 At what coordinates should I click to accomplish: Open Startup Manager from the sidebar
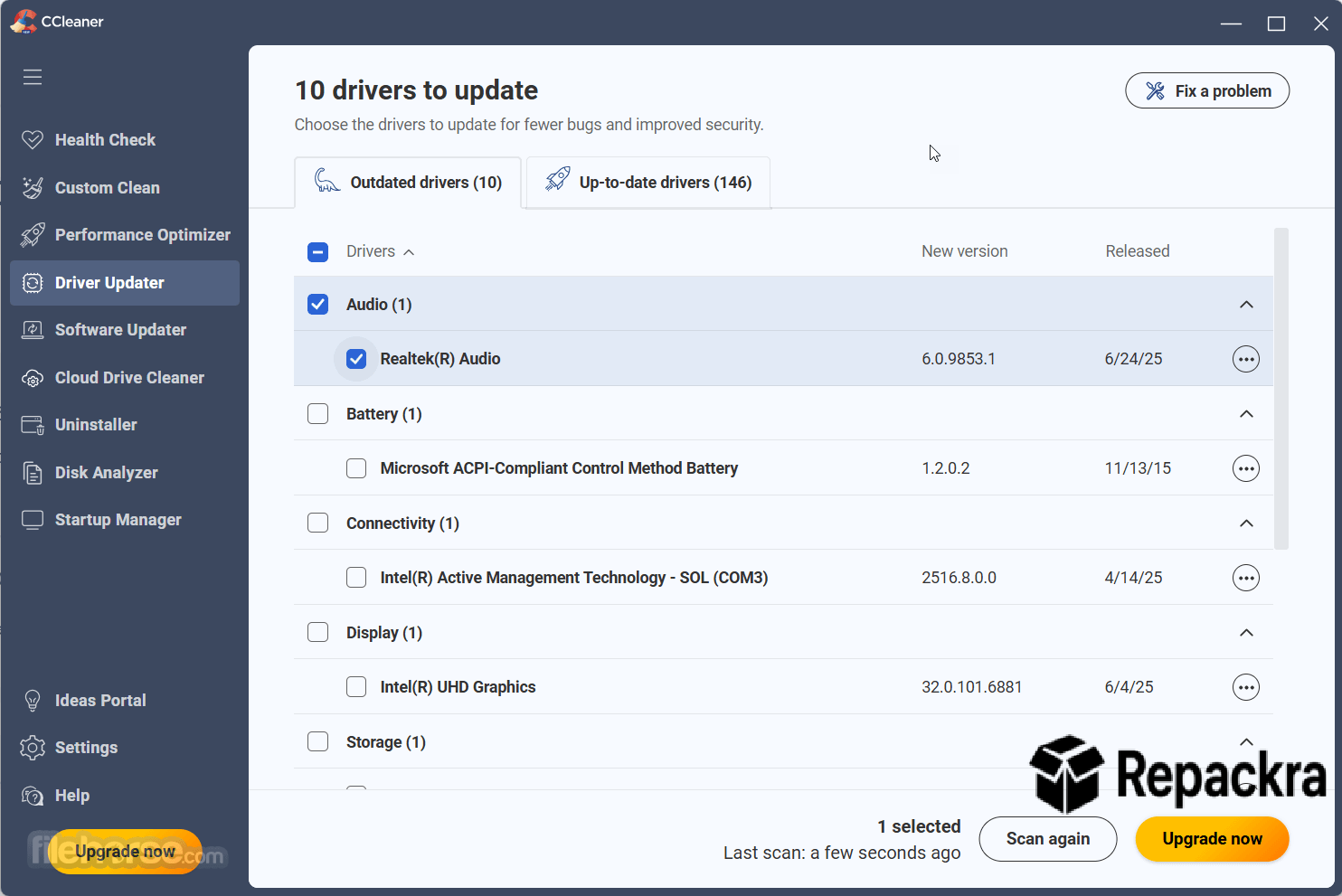point(125,520)
